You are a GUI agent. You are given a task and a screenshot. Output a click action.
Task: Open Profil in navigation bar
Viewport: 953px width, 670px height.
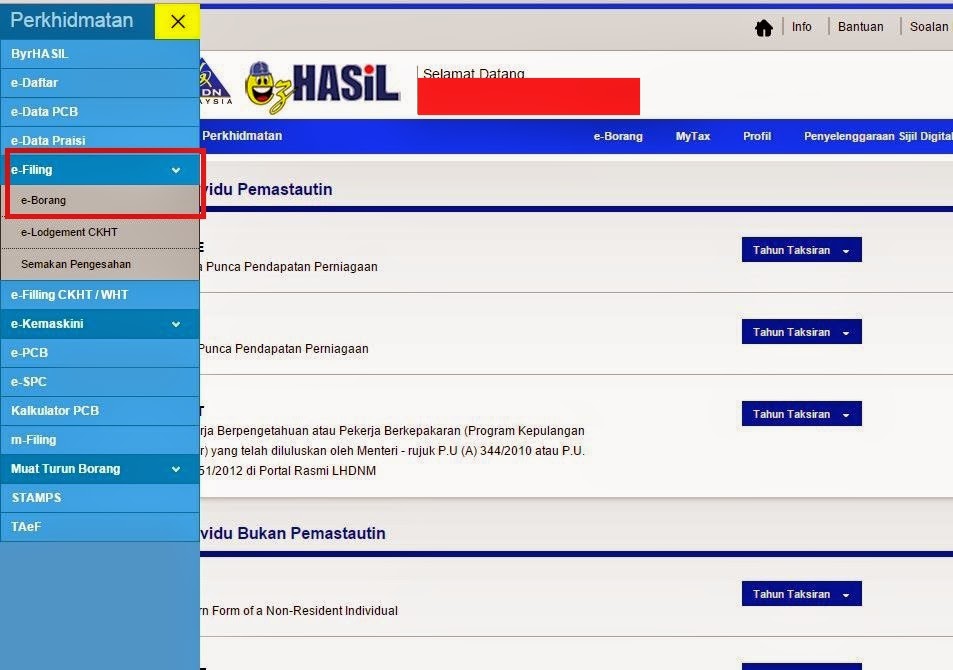(757, 136)
